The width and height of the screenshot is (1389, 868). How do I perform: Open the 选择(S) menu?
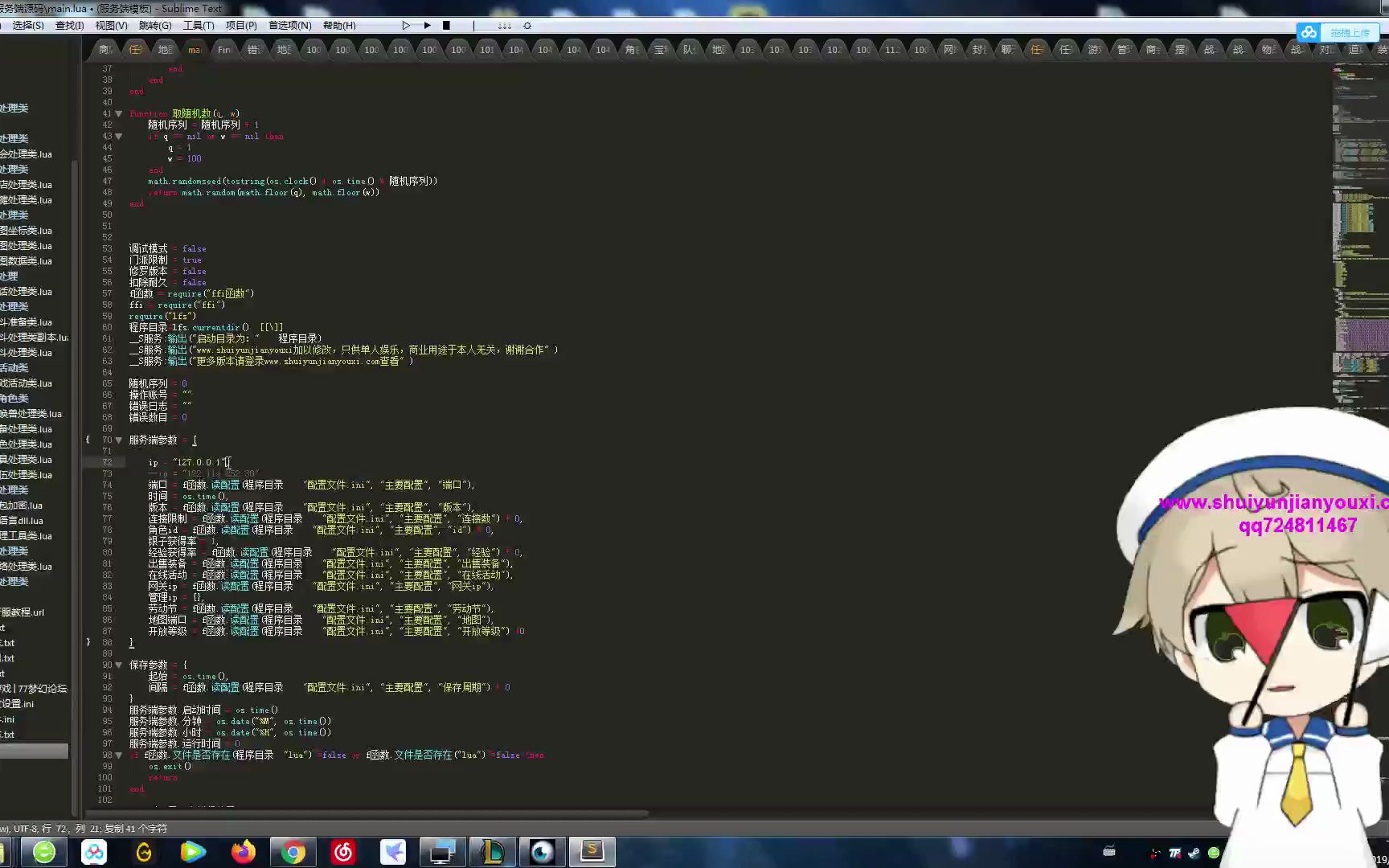pos(28,26)
